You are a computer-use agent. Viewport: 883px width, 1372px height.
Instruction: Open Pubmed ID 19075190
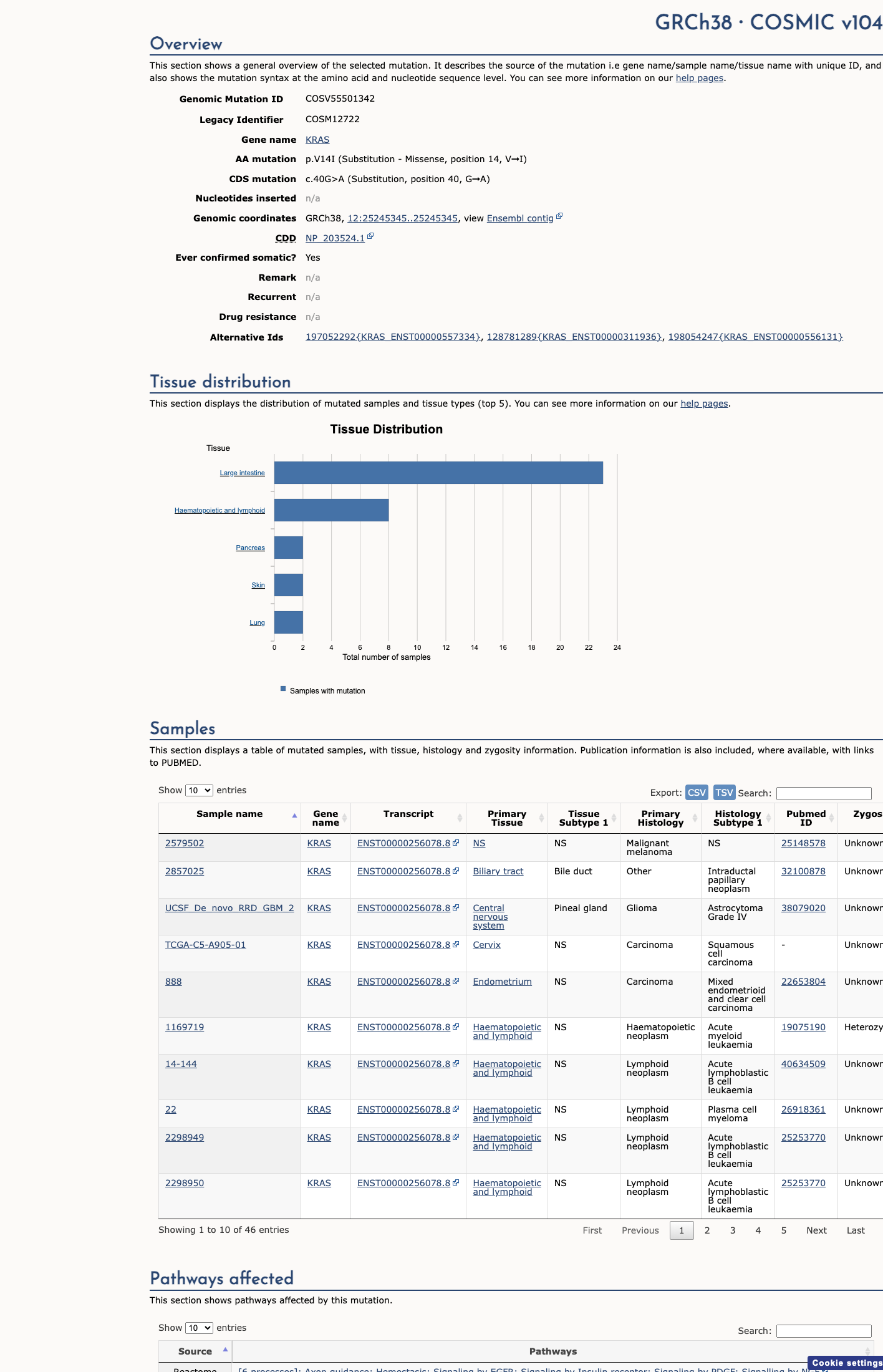coord(803,1027)
